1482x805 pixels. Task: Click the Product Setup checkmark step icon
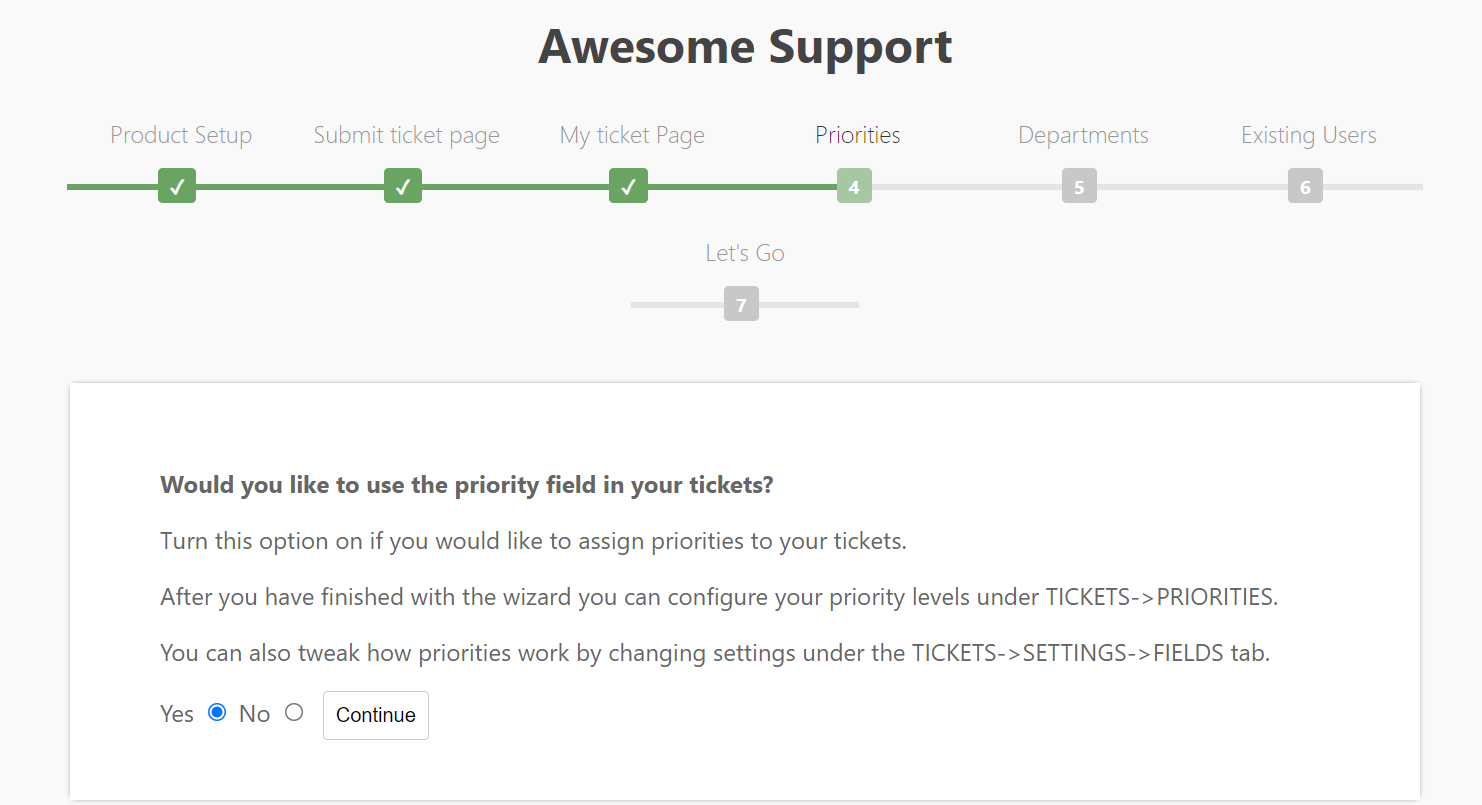[177, 186]
